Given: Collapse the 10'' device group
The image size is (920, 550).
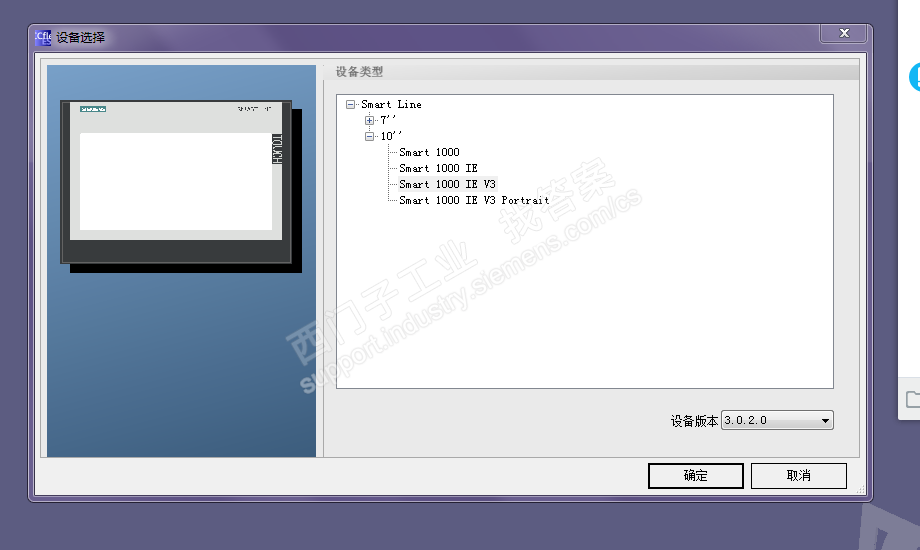Looking at the screenshot, I should [x=369, y=136].
